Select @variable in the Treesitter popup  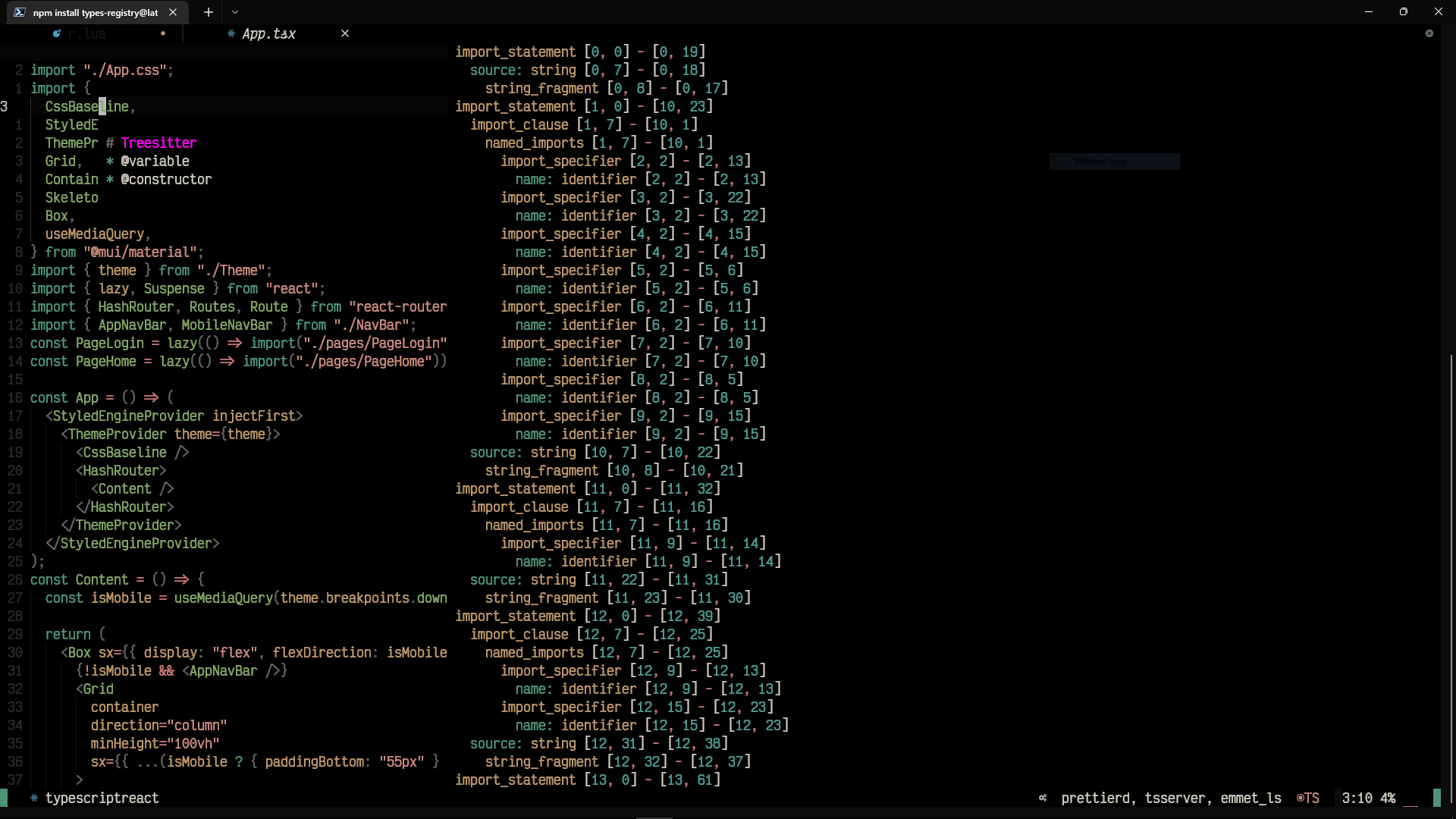[155, 162]
